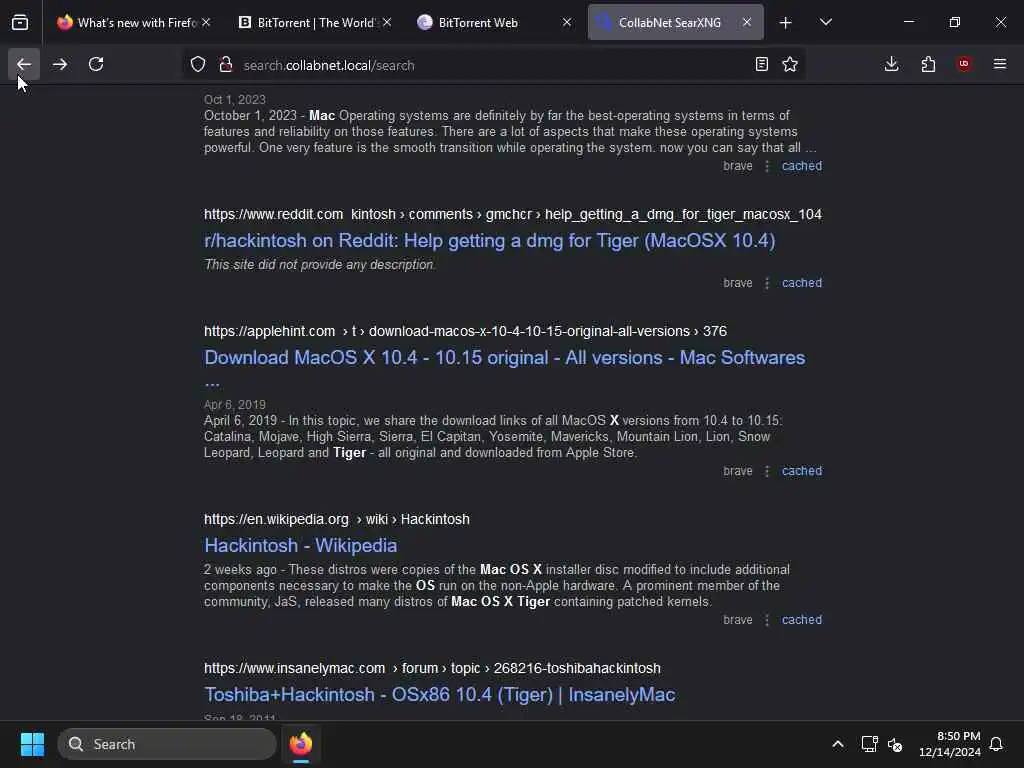Image resolution: width=1024 pixels, height=768 pixels.
Task: Click the en.wikipedia.org result URL text
Action: (336, 519)
